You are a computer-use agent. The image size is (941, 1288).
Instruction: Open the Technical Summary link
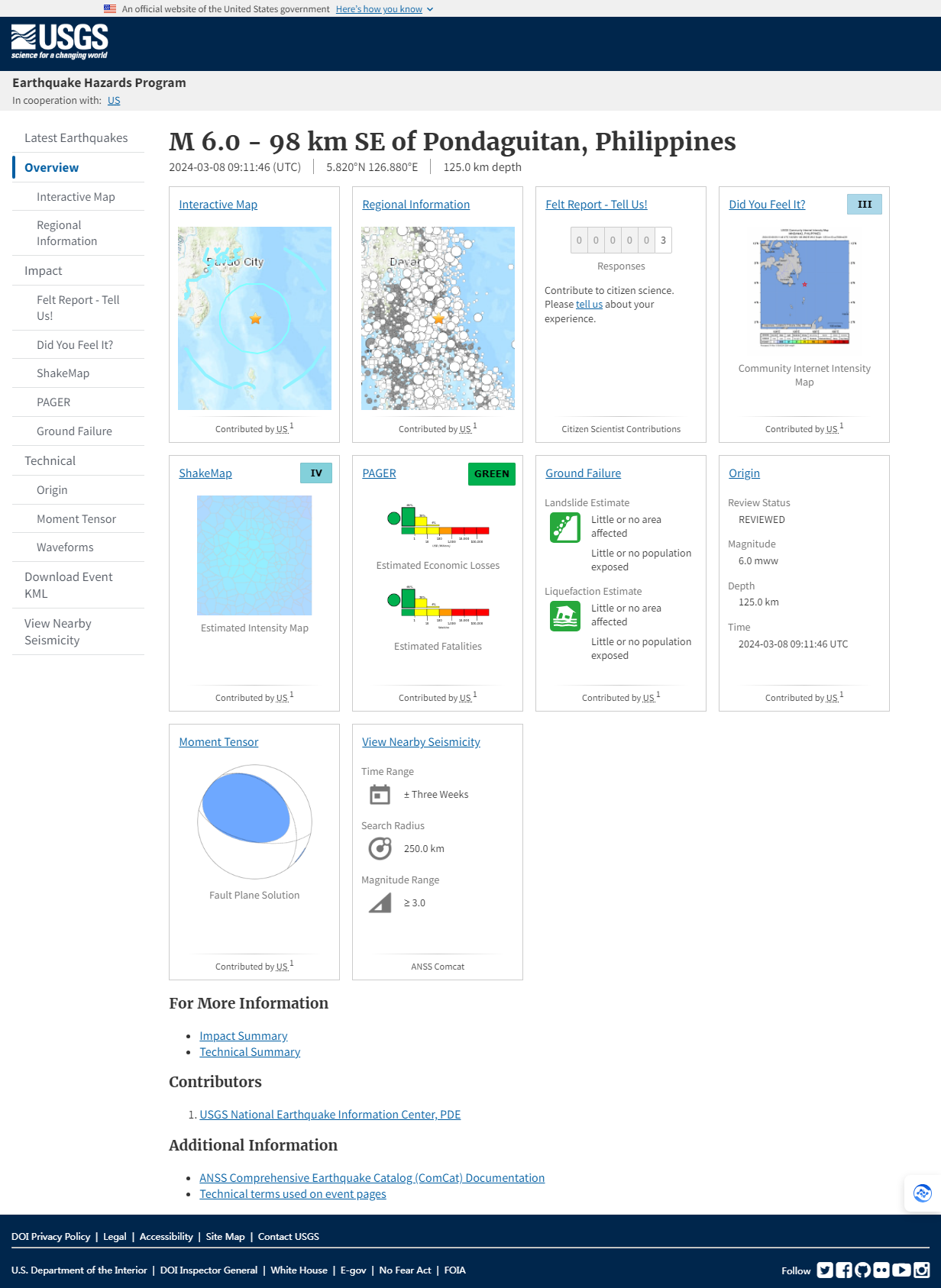[x=250, y=1052]
